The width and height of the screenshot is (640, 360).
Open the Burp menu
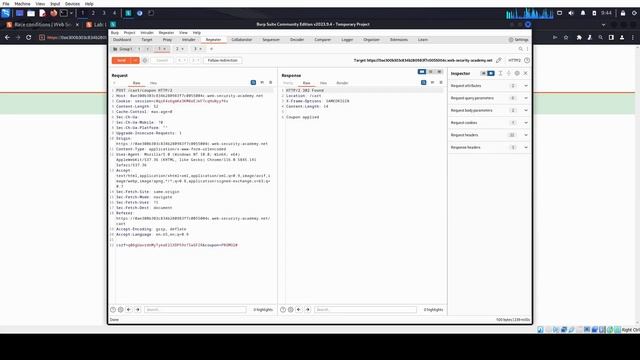pos(115,33)
